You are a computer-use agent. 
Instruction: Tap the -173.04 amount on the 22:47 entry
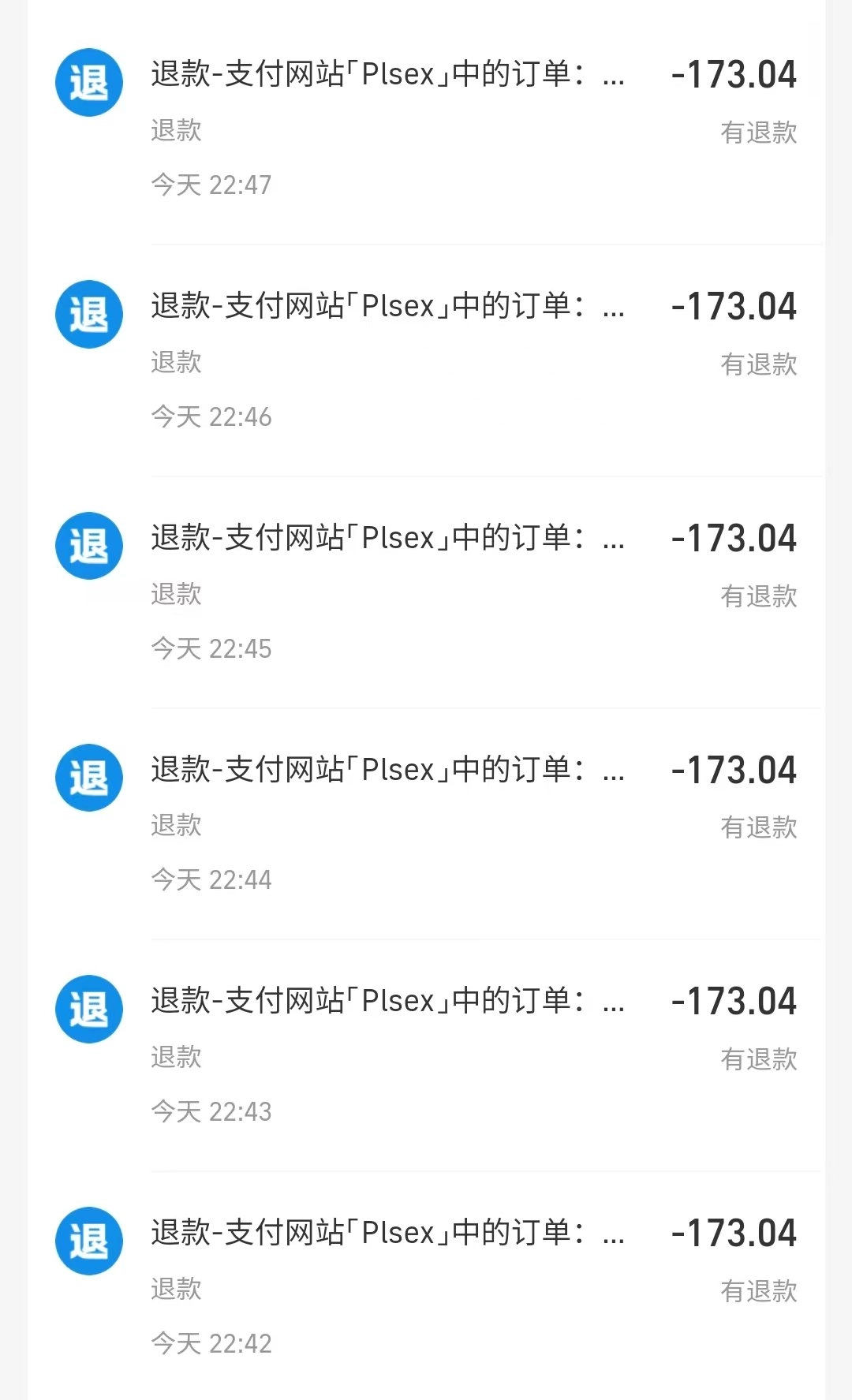(734, 75)
